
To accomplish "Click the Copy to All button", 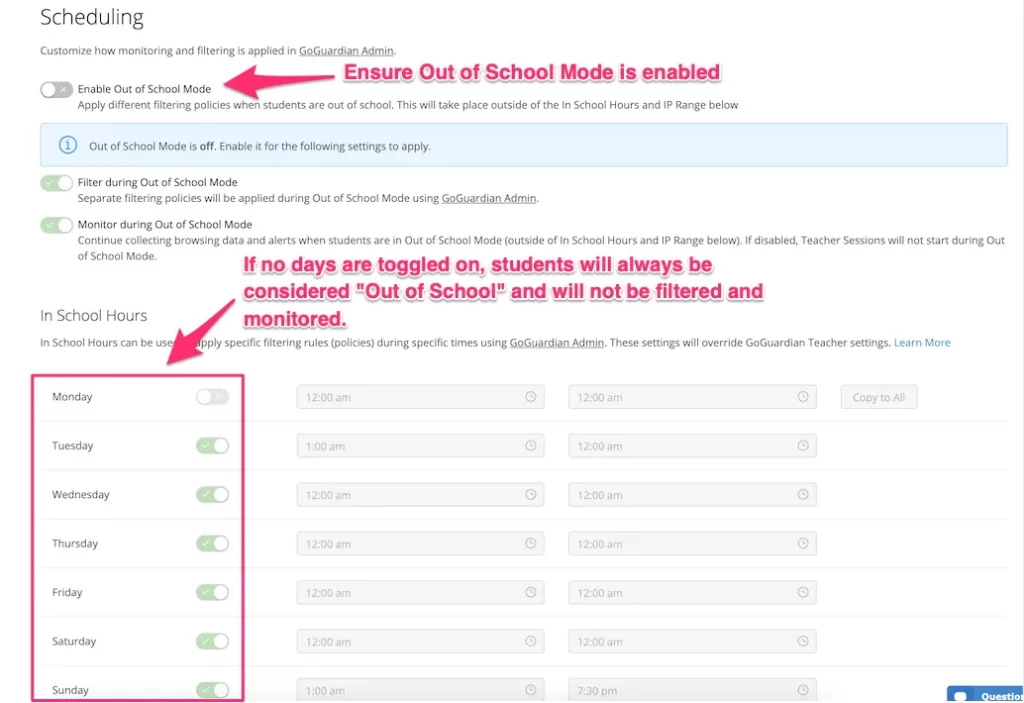I will coord(878,397).
